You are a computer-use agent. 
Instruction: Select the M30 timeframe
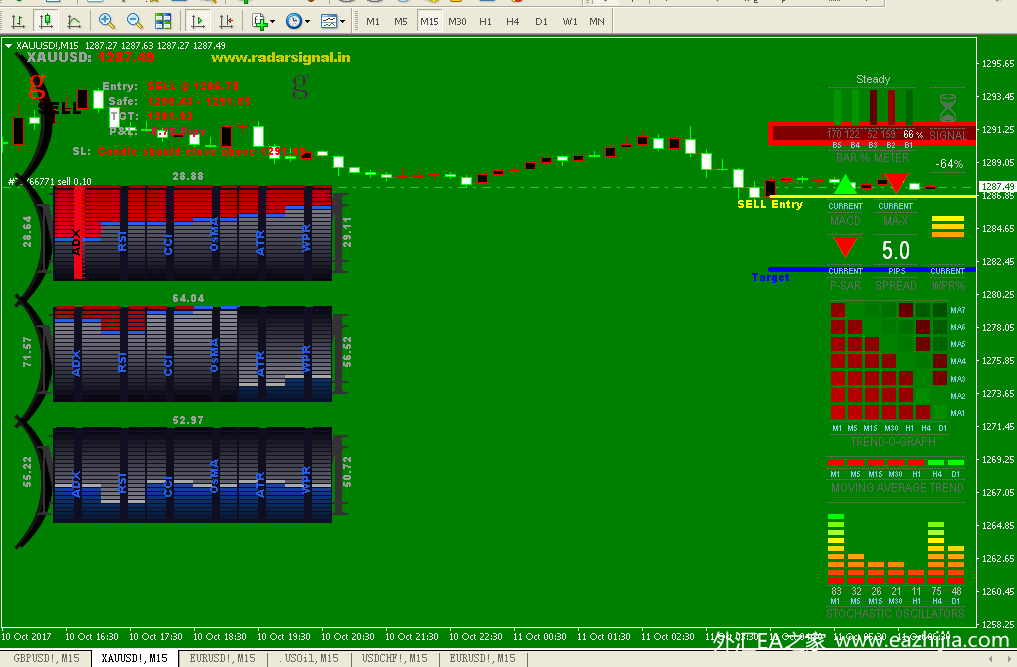click(457, 21)
